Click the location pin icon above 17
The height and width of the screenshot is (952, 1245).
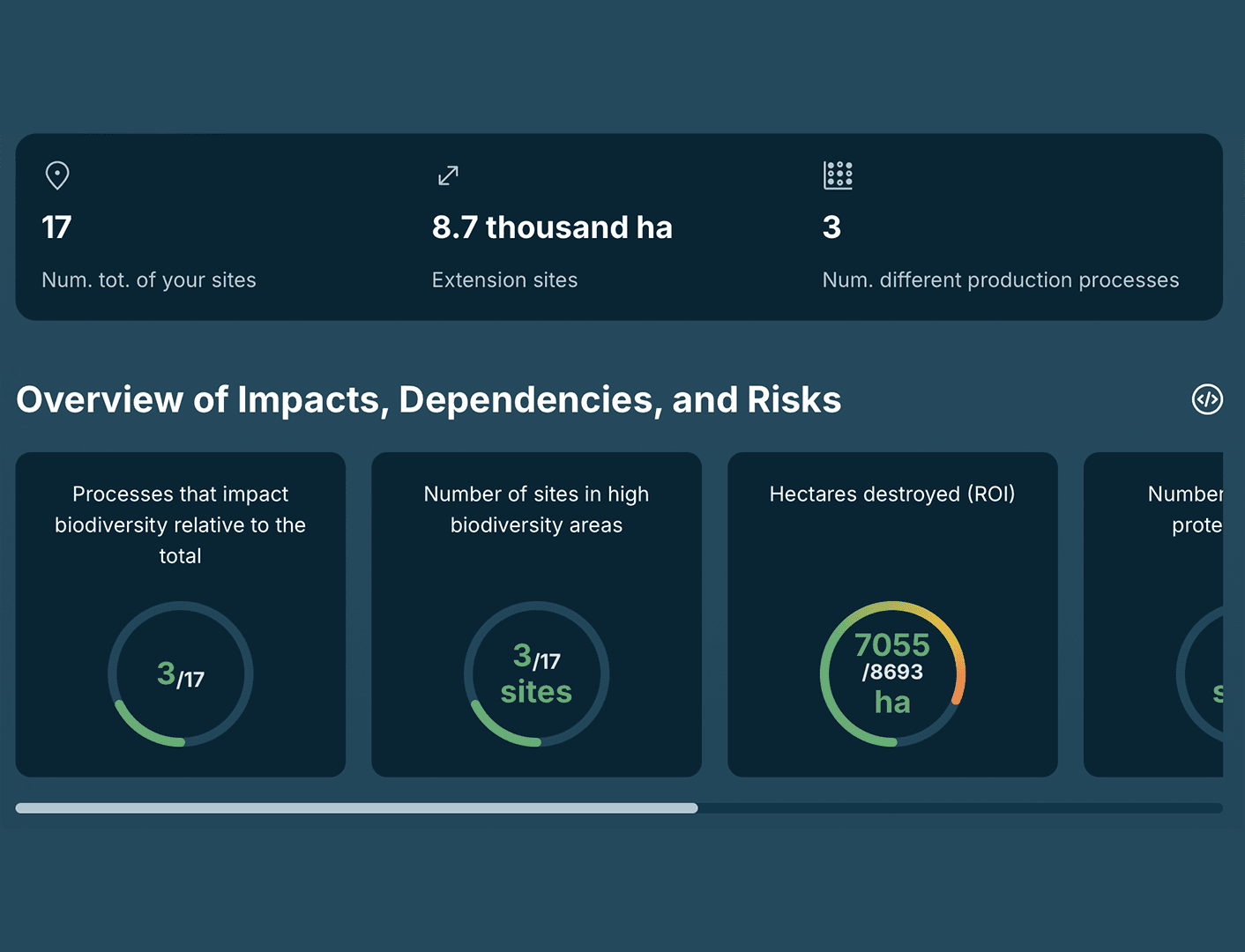pyautogui.click(x=57, y=175)
